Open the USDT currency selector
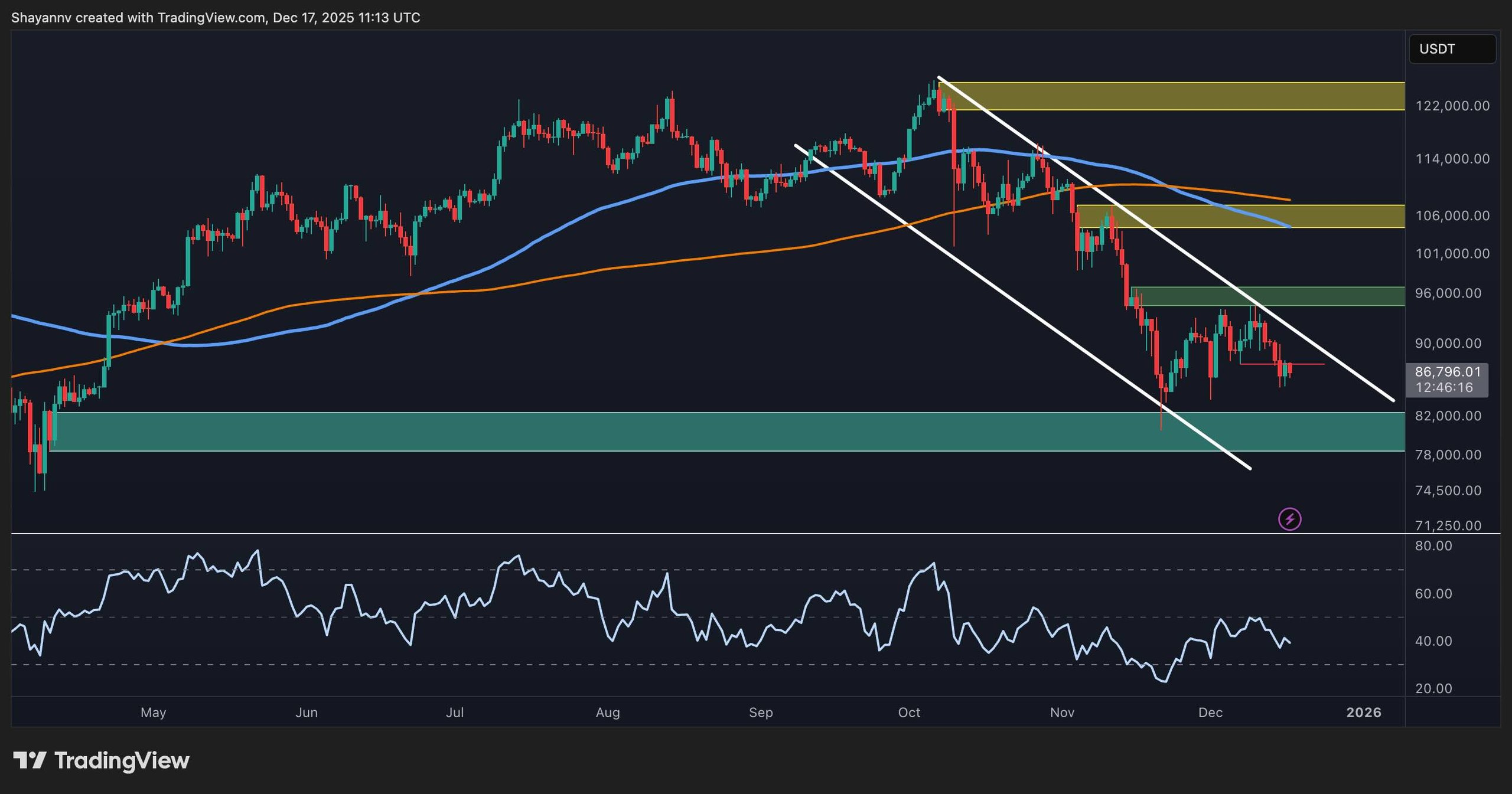 click(1452, 49)
